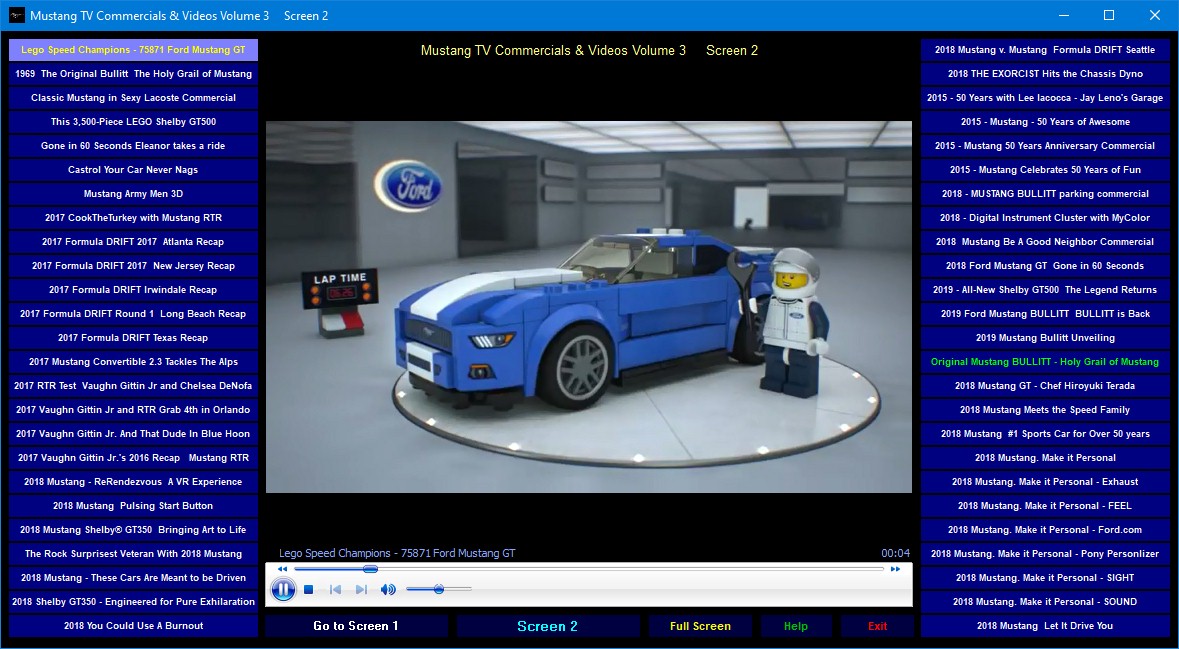
Task: Play 2017 Formula DRIFT Irwindale Recap
Action: [x=133, y=290]
